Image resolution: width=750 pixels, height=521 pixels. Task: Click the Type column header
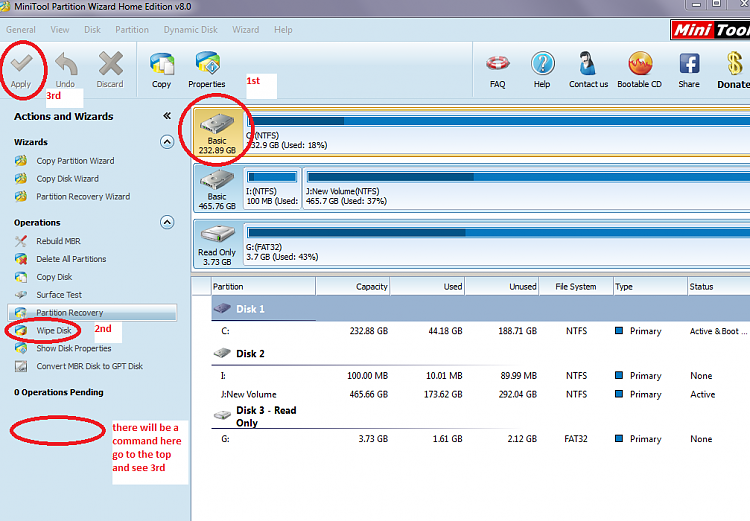click(650, 287)
